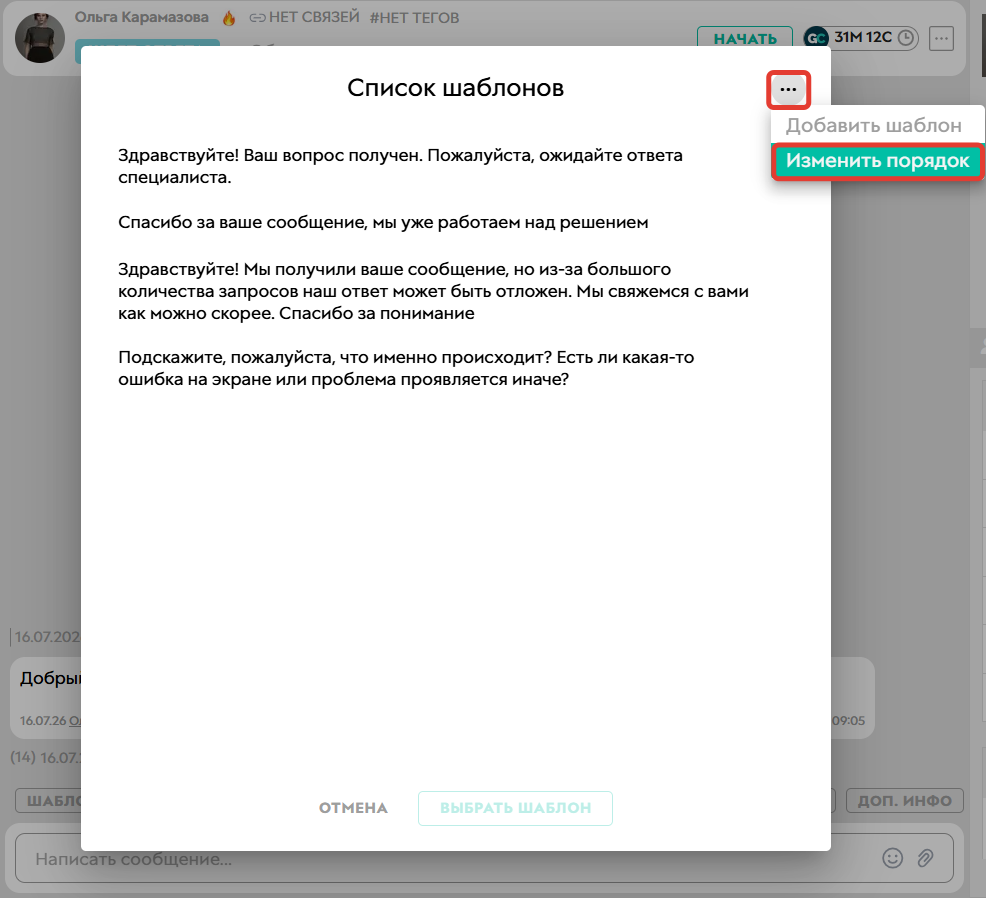Click the 'Выбрать шаблон' button

tap(515, 808)
